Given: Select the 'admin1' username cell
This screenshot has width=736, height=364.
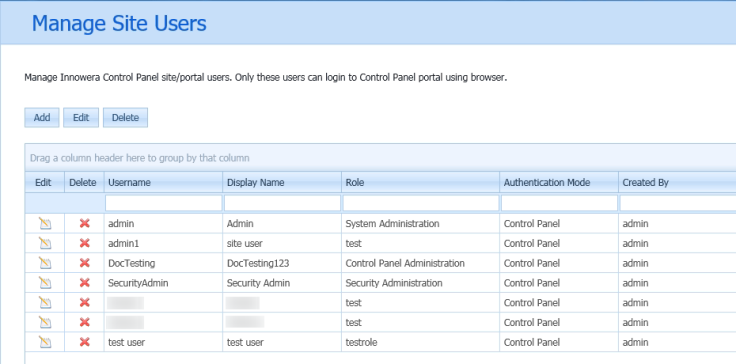Looking at the screenshot, I should point(163,243).
